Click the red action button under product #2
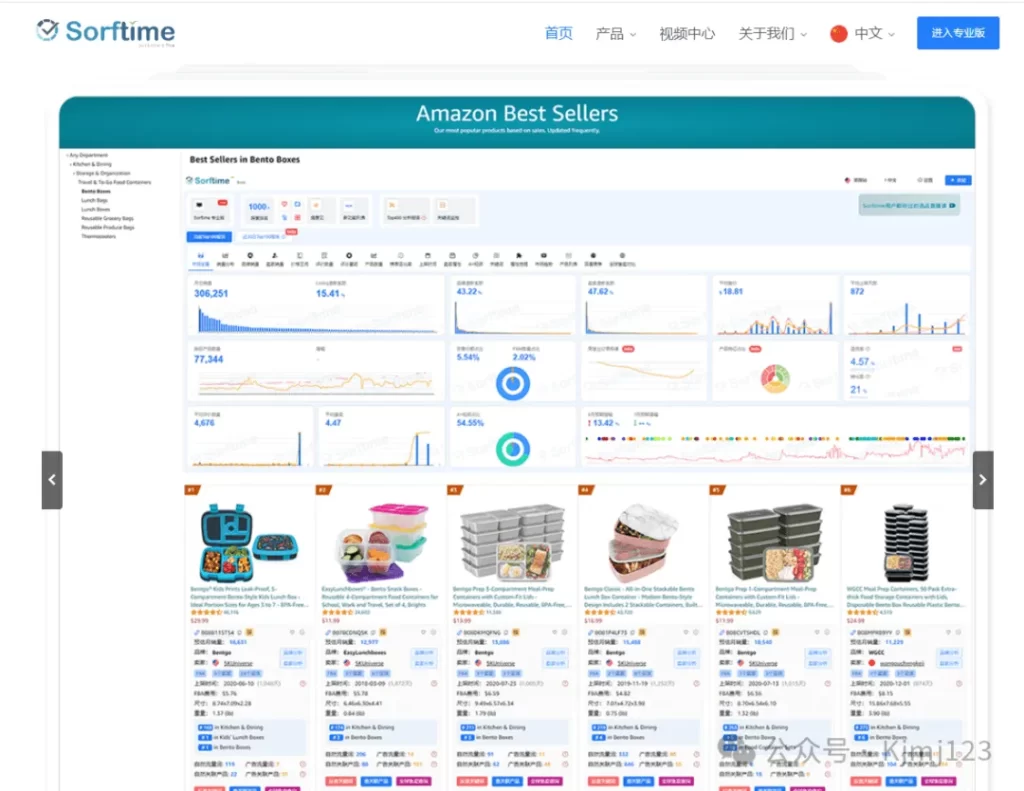 [x=341, y=781]
